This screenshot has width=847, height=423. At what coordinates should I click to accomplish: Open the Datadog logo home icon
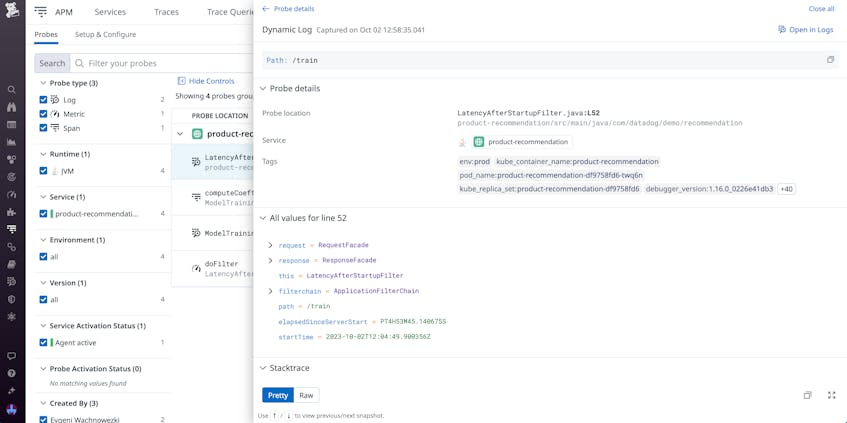tap(12, 9)
